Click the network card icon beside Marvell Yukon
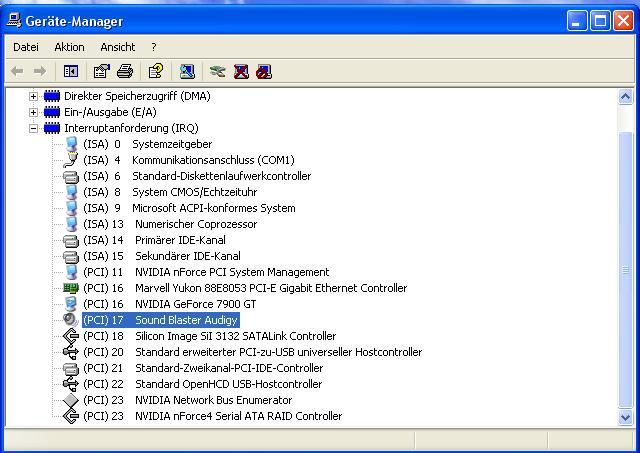 (x=71, y=289)
